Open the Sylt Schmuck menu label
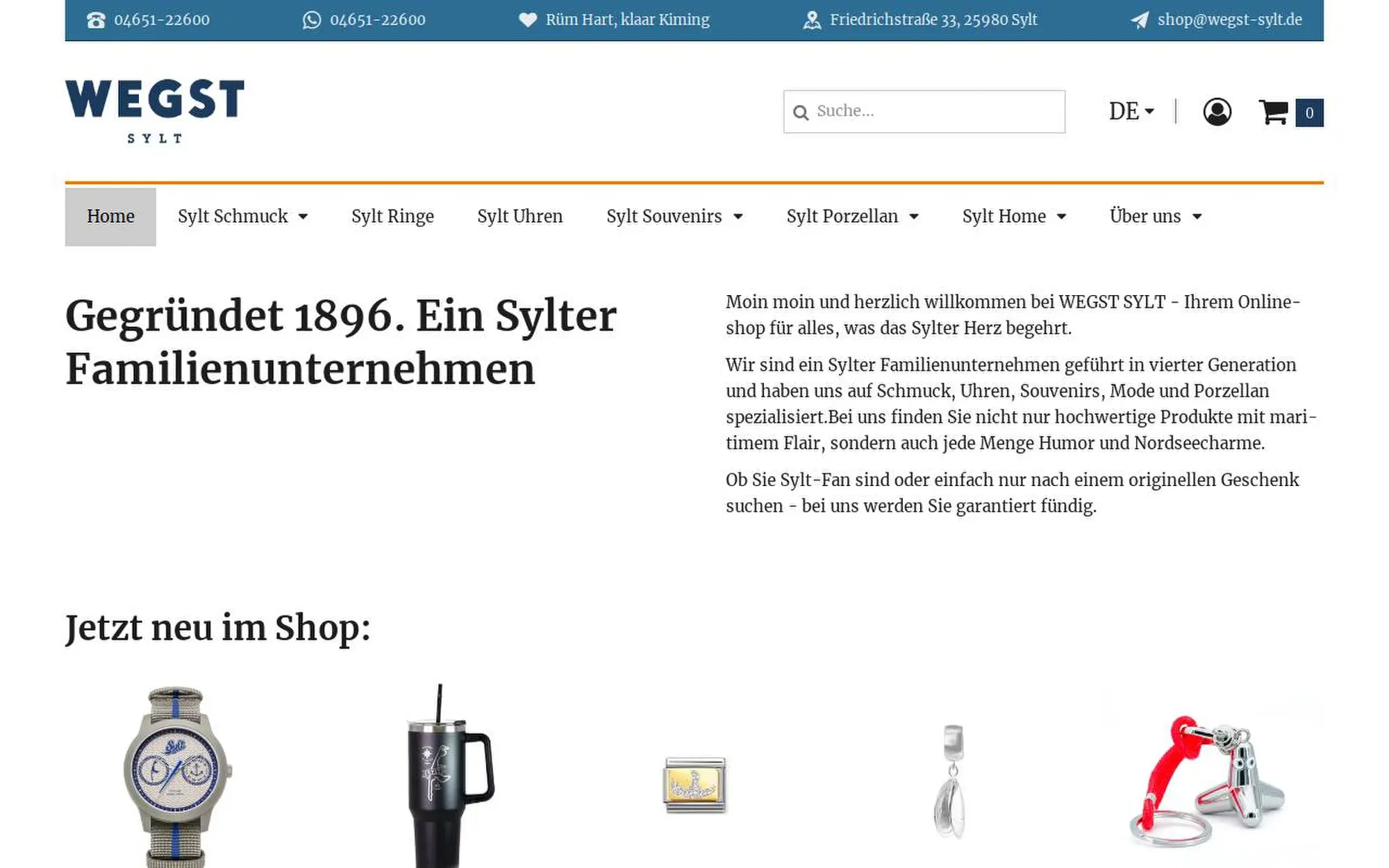Viewport: 1389px width, 868px height. tap(233, 217)
